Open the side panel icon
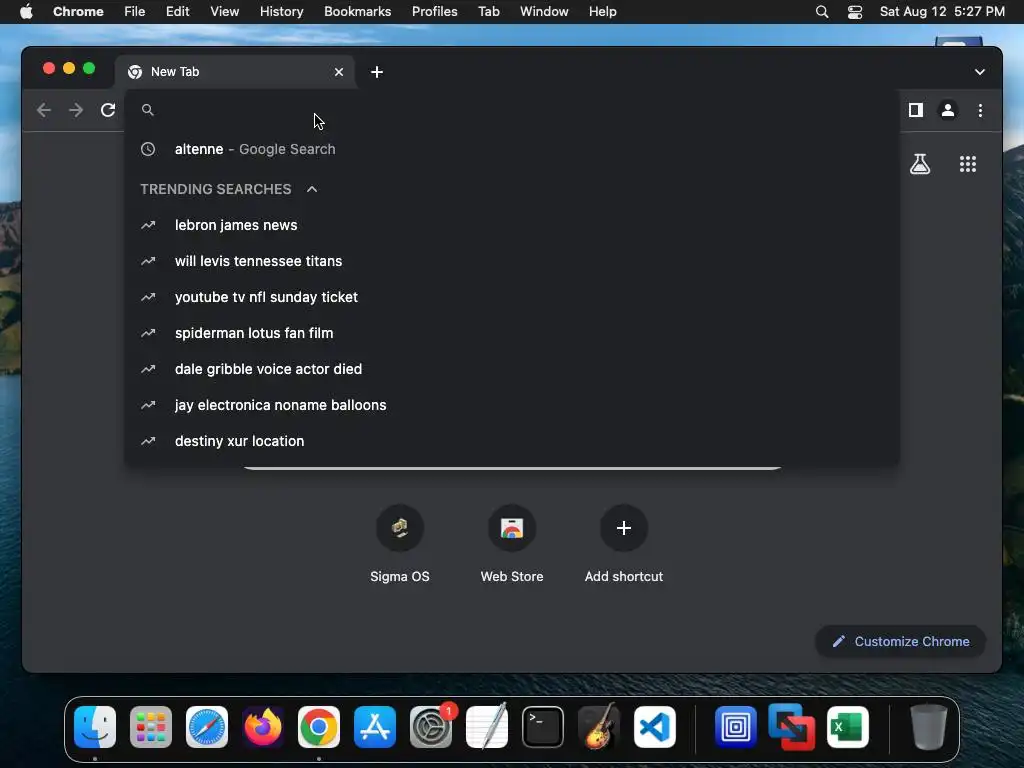The image size is (1024, 768). click(916, 110)
